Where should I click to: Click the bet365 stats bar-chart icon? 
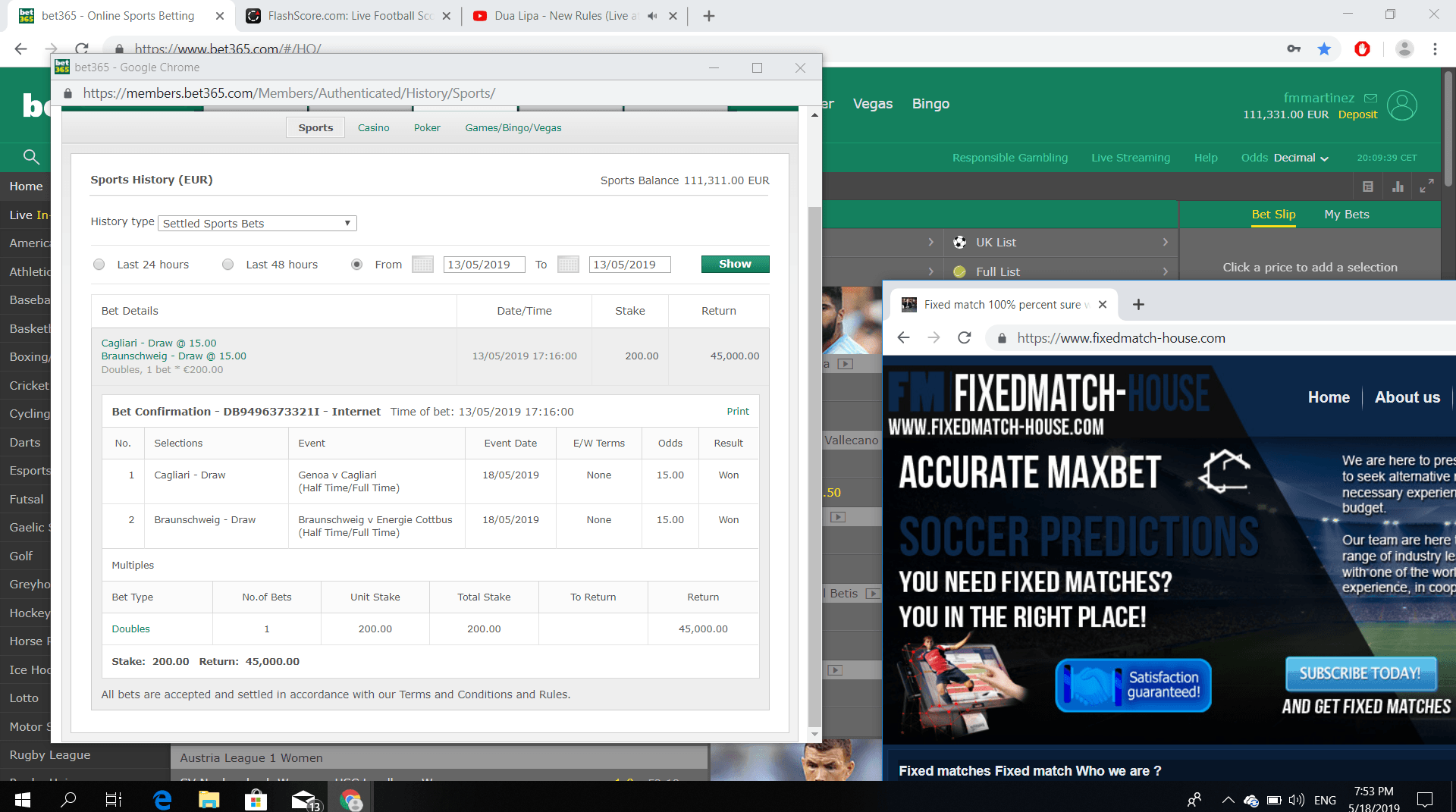coord(1398,187)
